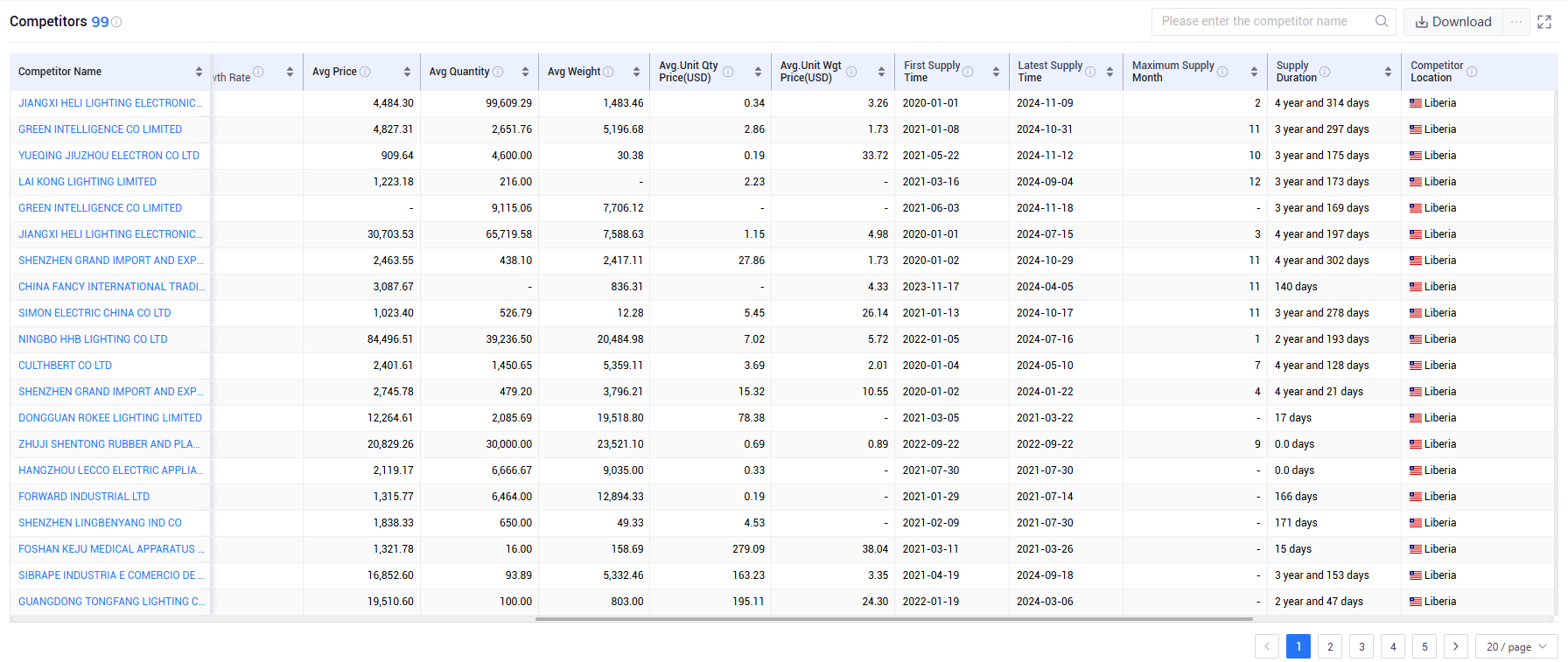Click info icon beside Latest Supply Time
1568x662 pixels.
point(1090,72)
